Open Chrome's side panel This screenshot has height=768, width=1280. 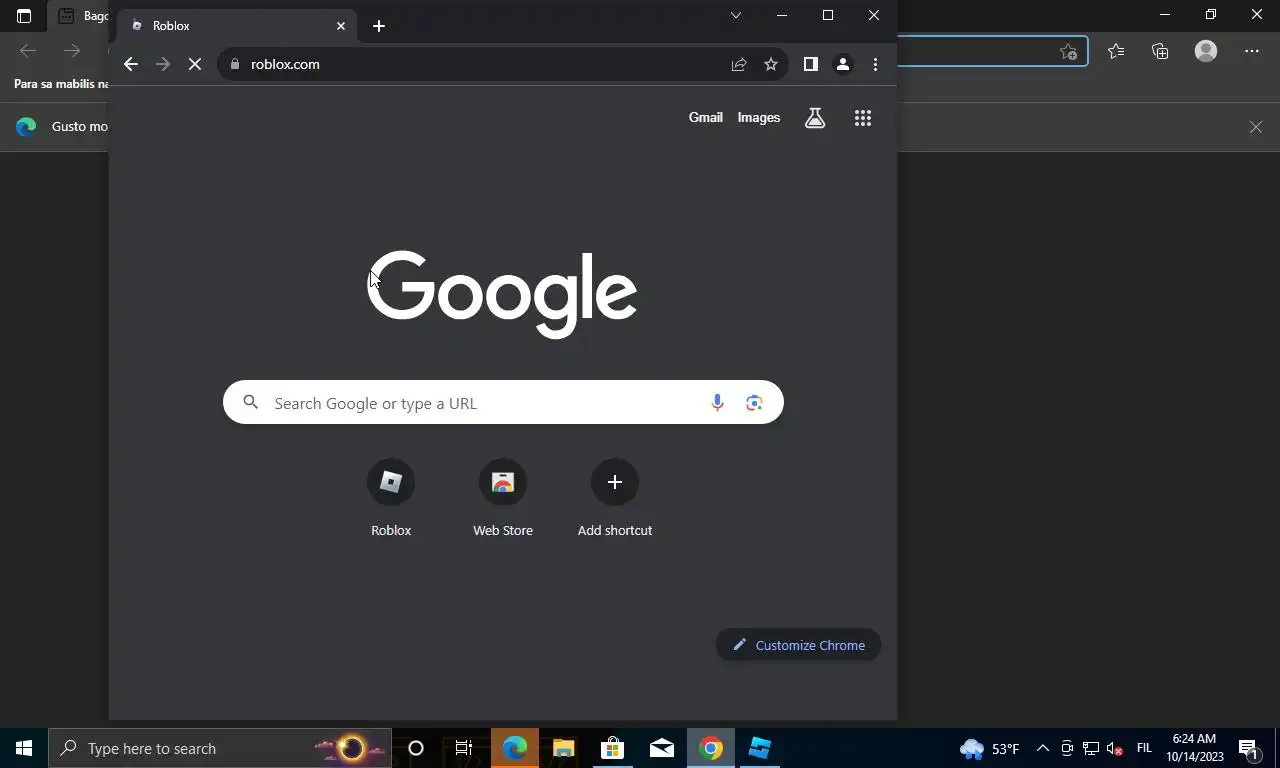(811, 64)
